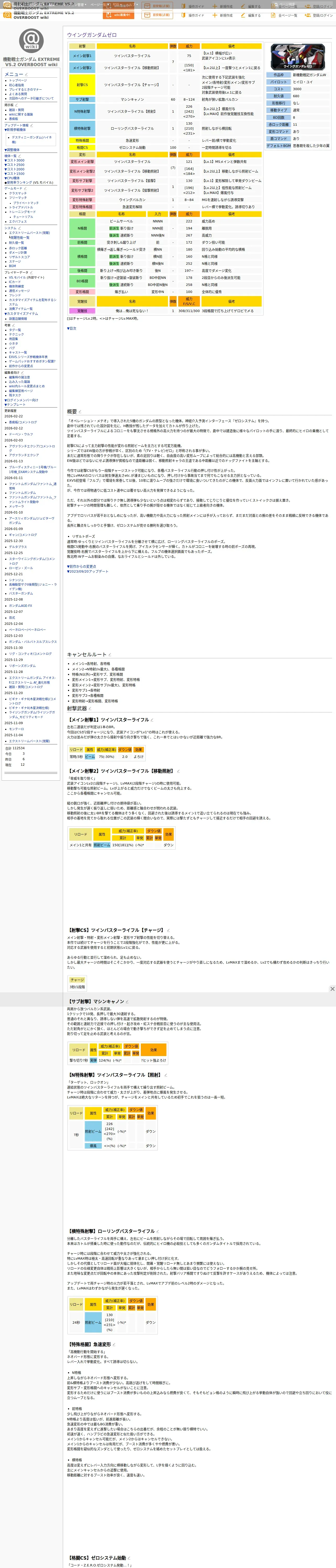Expand the ▼調整機体 section
336x1568 pixels.
click(12, 150)
